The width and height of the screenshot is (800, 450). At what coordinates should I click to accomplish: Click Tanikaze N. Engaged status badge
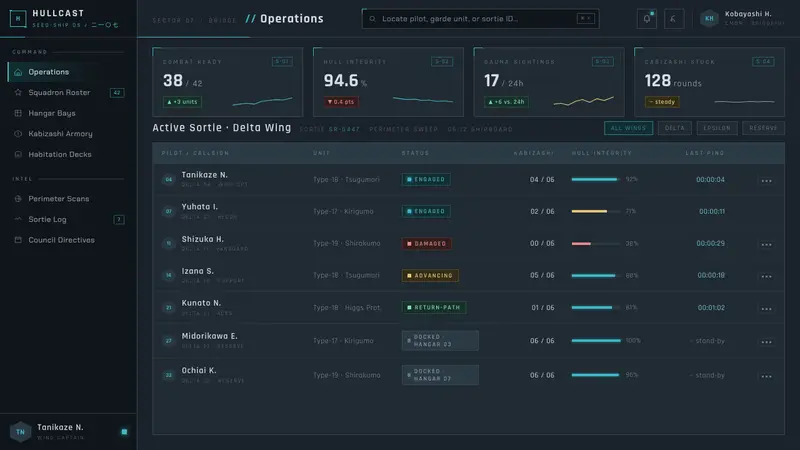[426, 180]
